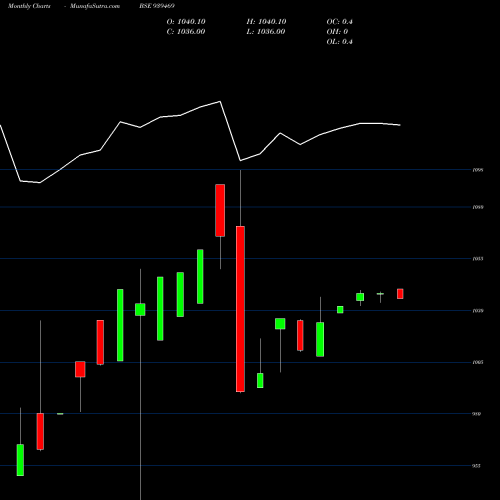Image resolution: width=500 pixels, height=500 pixels.
Task: Click the topmost price label on right axis
Action: 478,170
